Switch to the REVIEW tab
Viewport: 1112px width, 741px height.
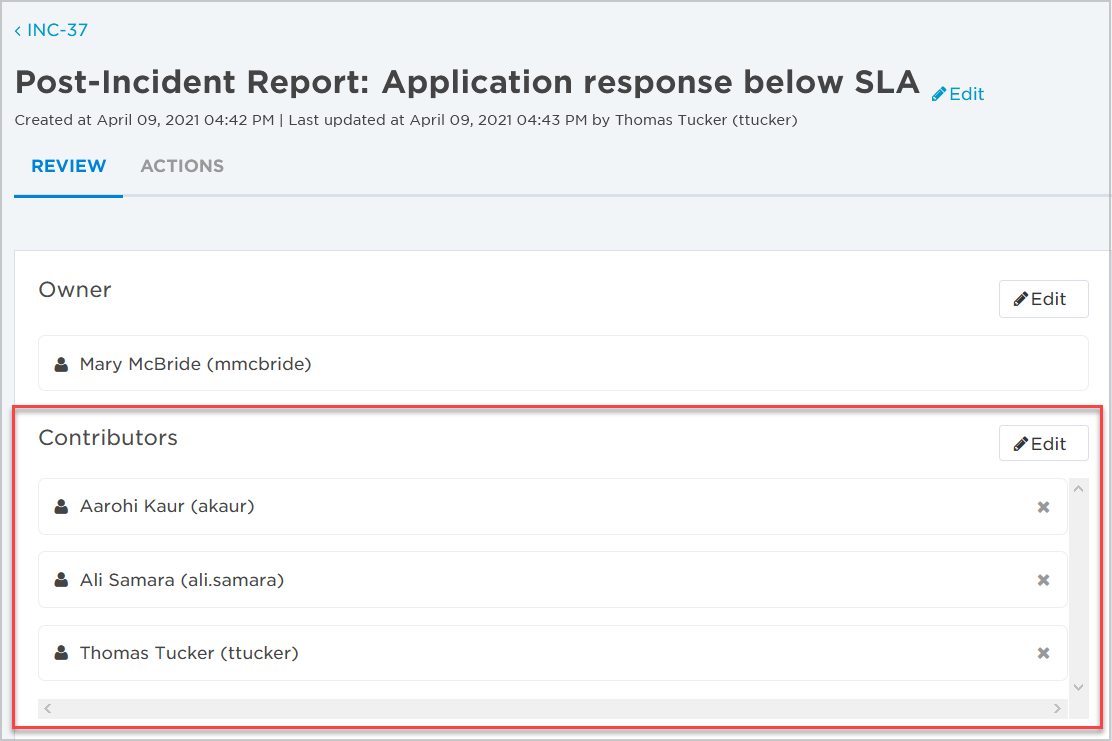69,166
